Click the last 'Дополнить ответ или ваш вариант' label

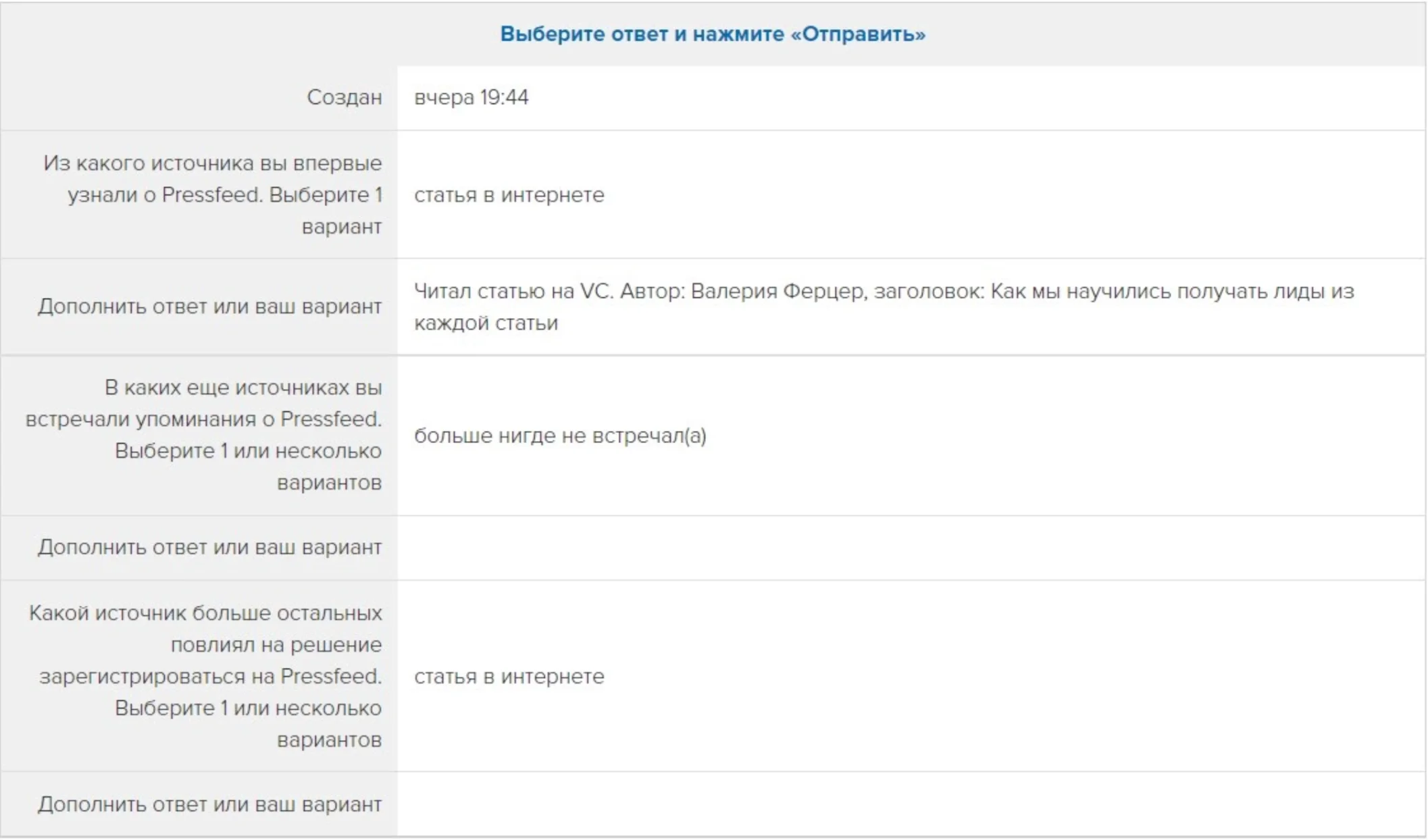[209, 805]
